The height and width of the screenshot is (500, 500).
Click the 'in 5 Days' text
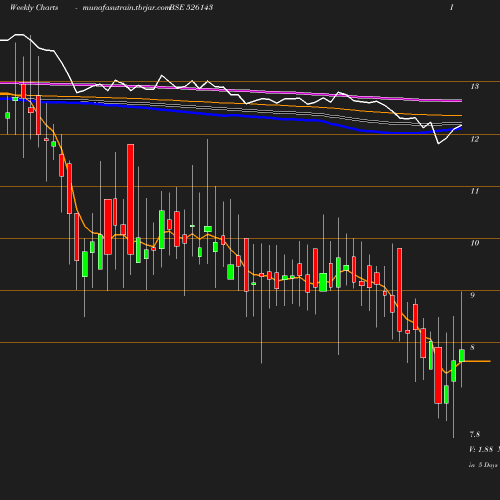[483, 465]
